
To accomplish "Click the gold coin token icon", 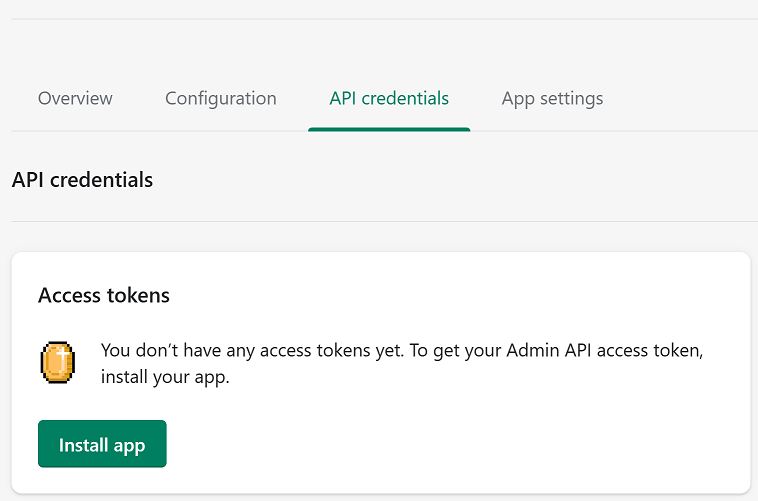I will [58, 362].
